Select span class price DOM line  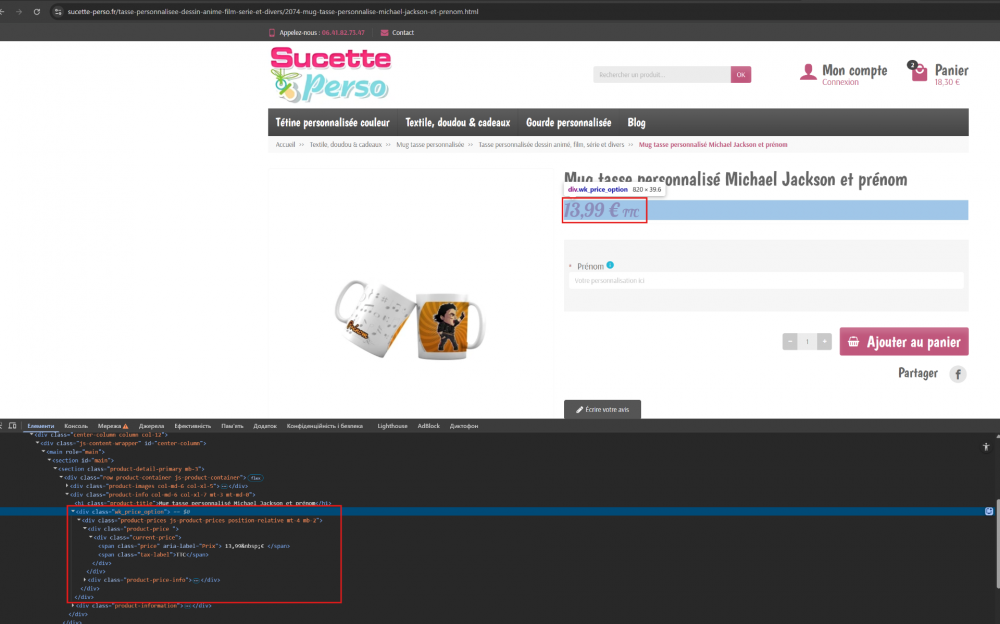coord(193,546)
